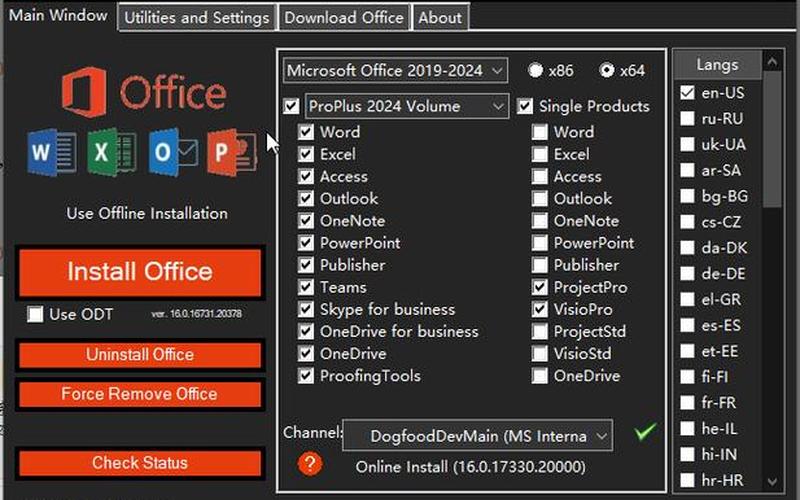Check Word under Single Products
Viewport: 800px width, 500px height.
point(540,132)
